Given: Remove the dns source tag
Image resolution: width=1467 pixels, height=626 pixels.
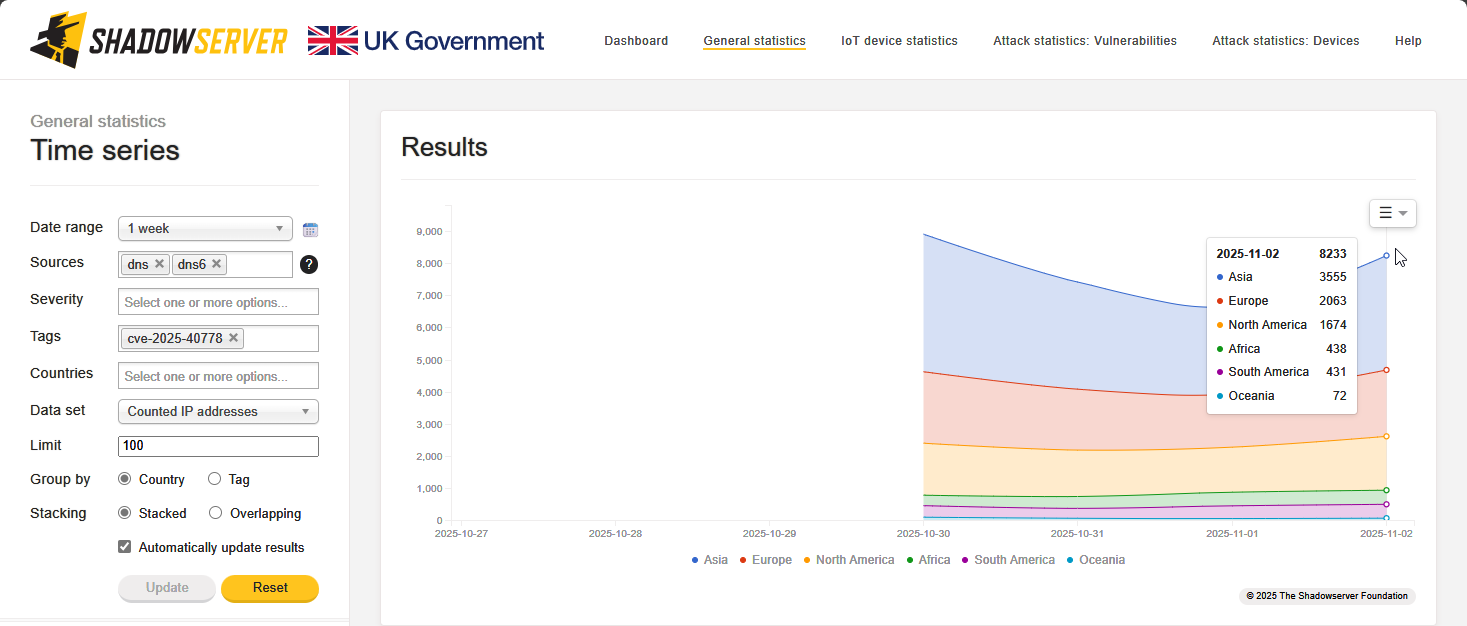Looking at the screenshot, I should (159, 264).
